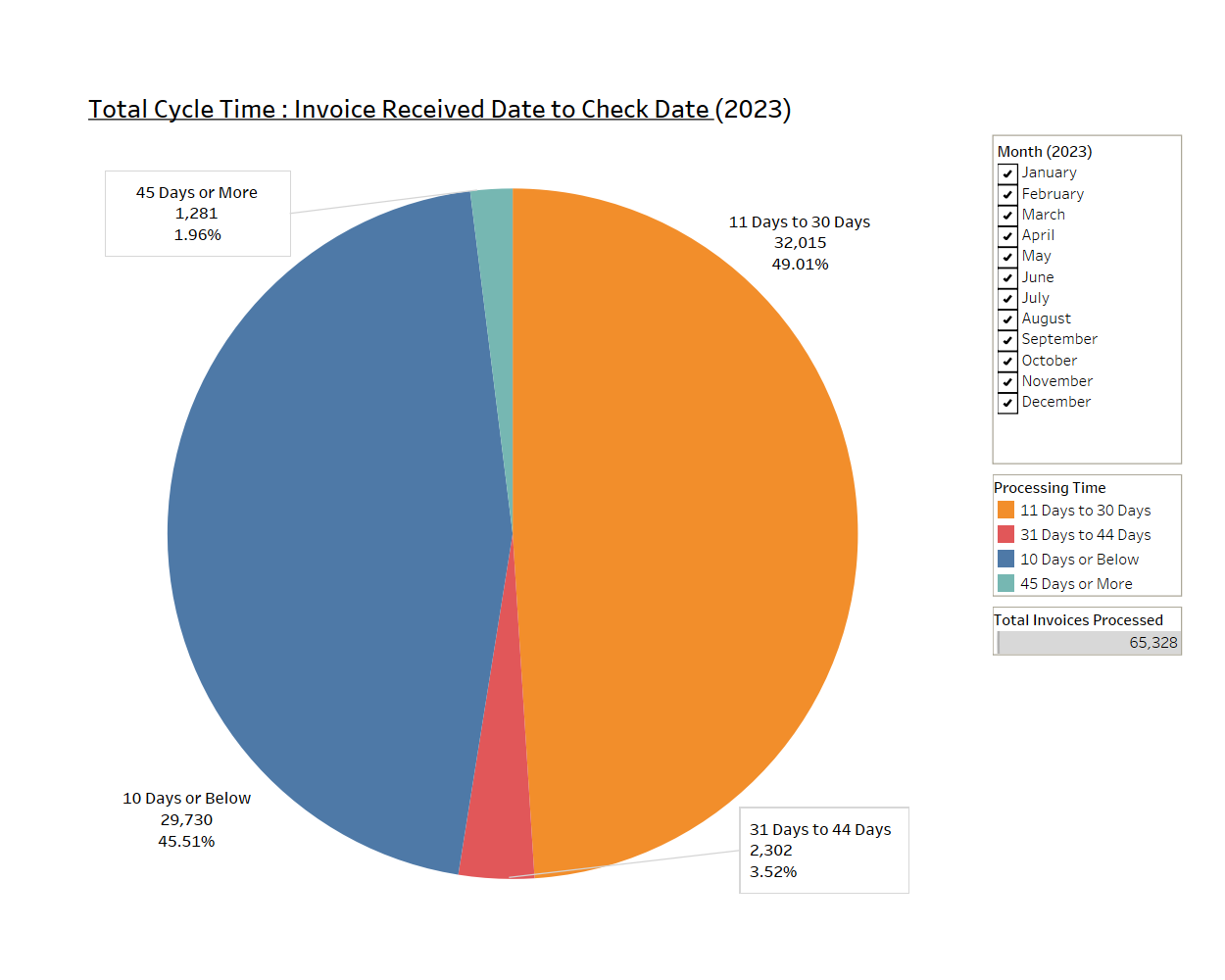Image resolution: width=1225 pixels, height=980 pixels.
Task: Click the Processing Time legend title
Action: [1050, 488]
